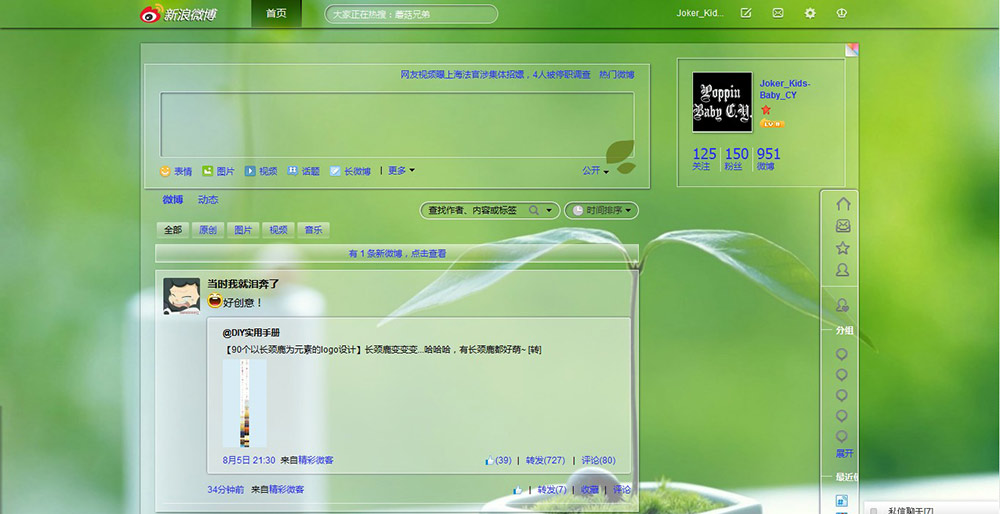
Task: Open Joker_Kids-Baby_CY profile name link
Action: click(x=785, y=89)
